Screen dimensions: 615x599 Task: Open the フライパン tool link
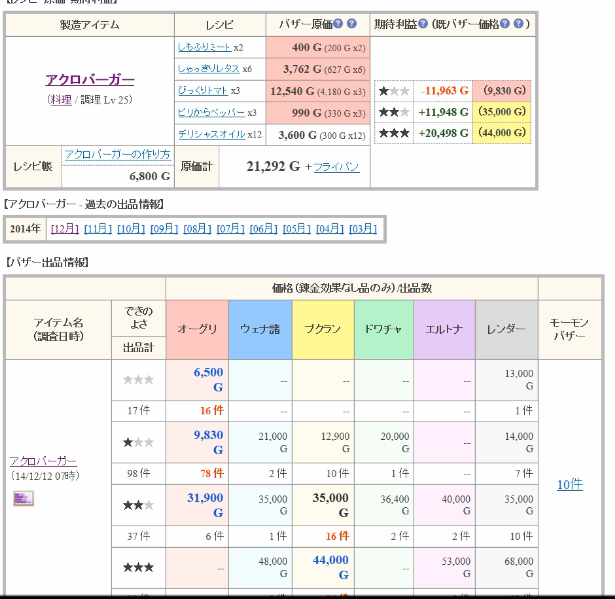click(x=337, y=167)
